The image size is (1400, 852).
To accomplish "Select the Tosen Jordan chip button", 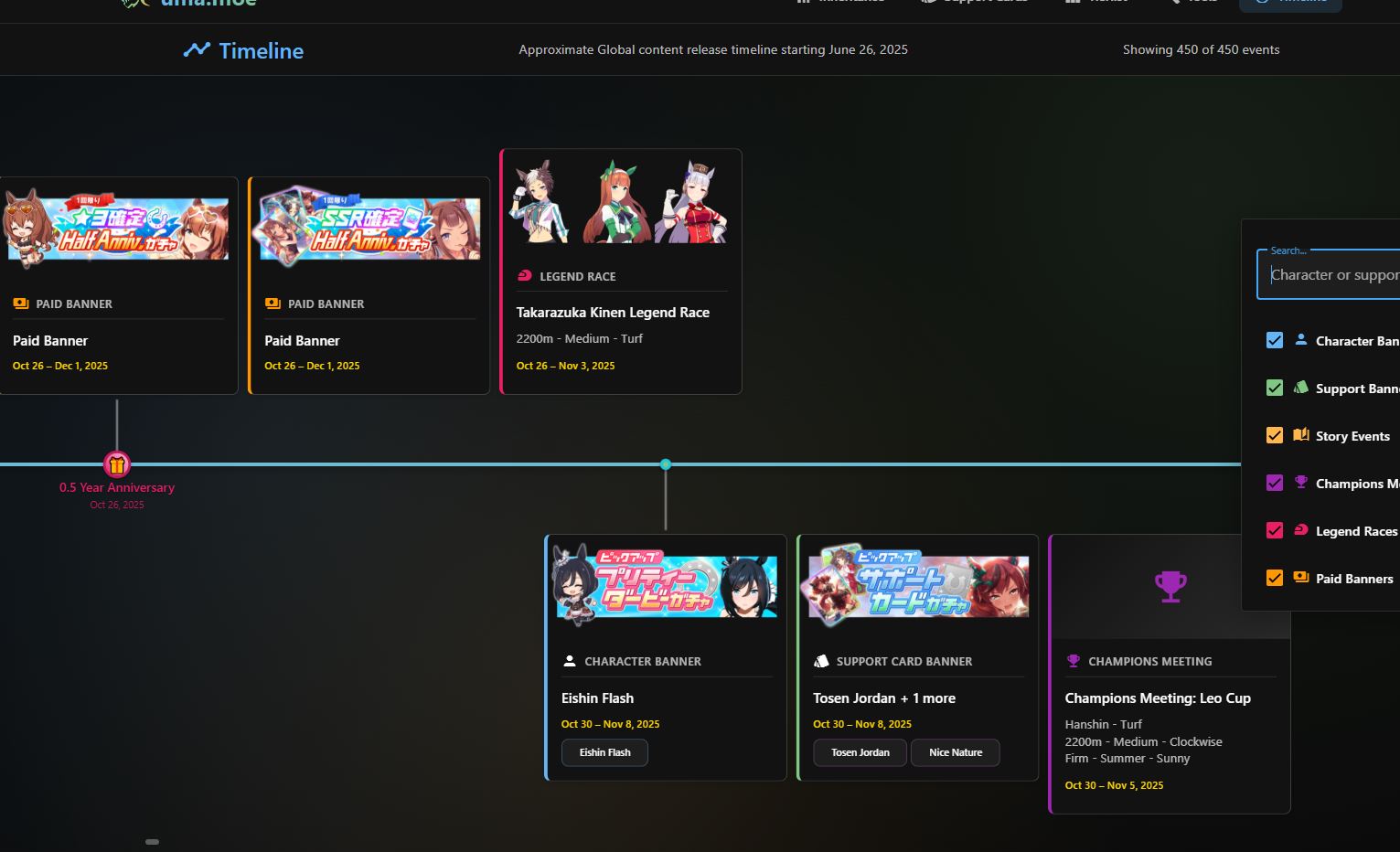I will coord(860,752).
